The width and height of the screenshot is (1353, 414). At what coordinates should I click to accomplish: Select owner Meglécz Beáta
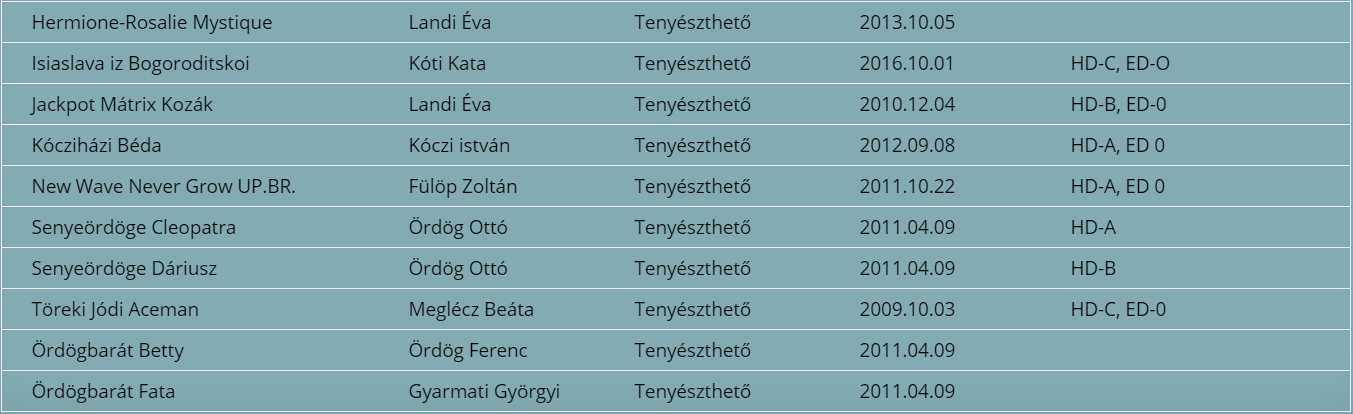[x=471, y=309]
